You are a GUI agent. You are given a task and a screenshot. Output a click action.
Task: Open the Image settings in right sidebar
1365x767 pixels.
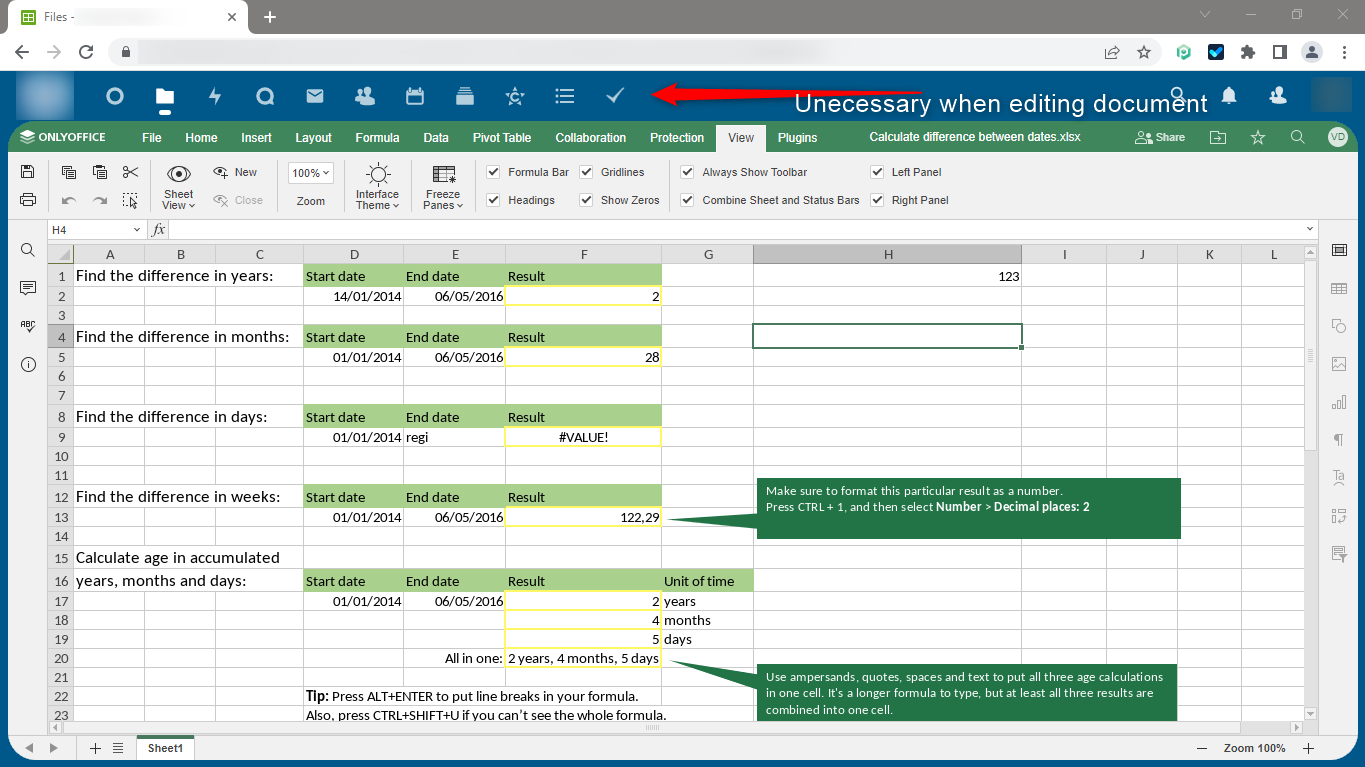(x=1339, y=364)
